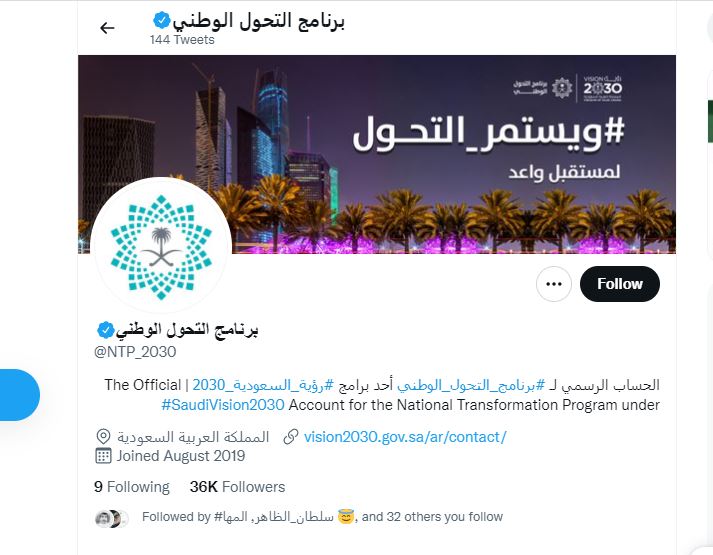Open the #رؤية_السعودية_2030 hashtag in bio

(263, 385)
